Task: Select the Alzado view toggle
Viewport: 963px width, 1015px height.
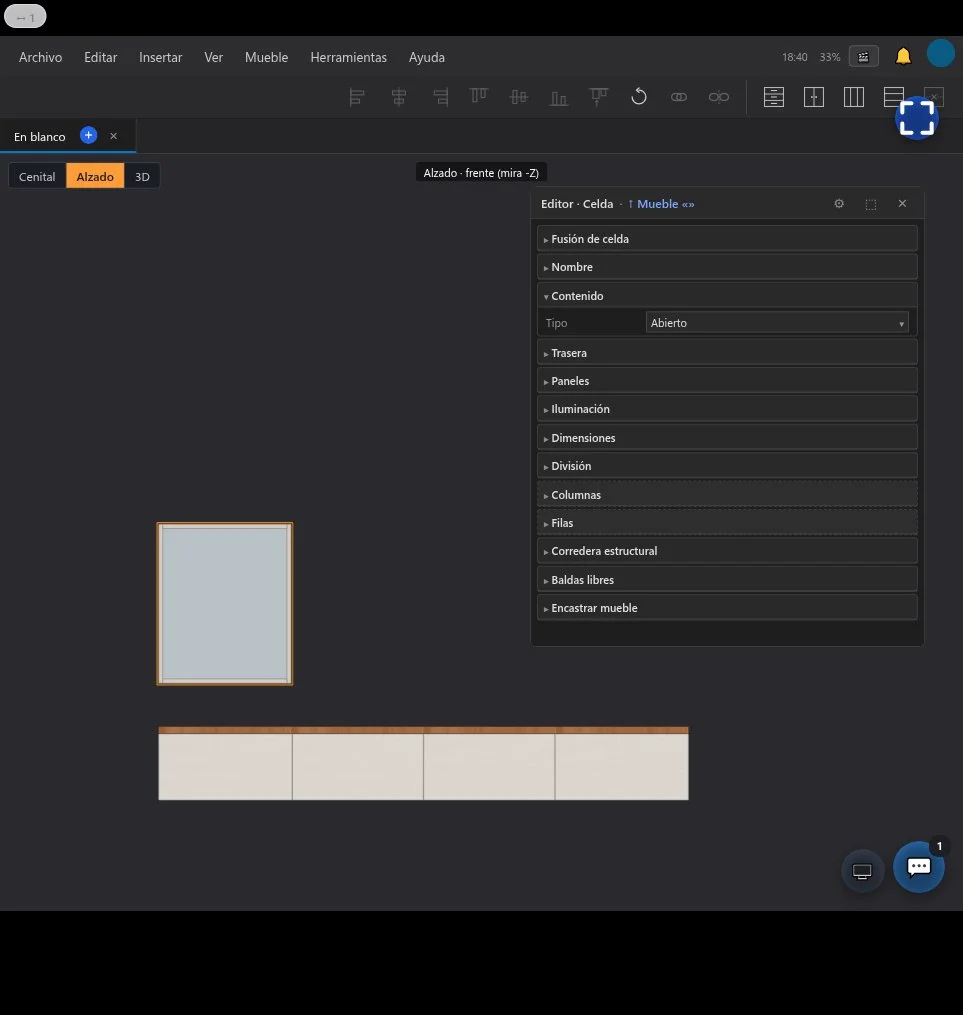Action: pyautogui.click(x=95, y=177)
